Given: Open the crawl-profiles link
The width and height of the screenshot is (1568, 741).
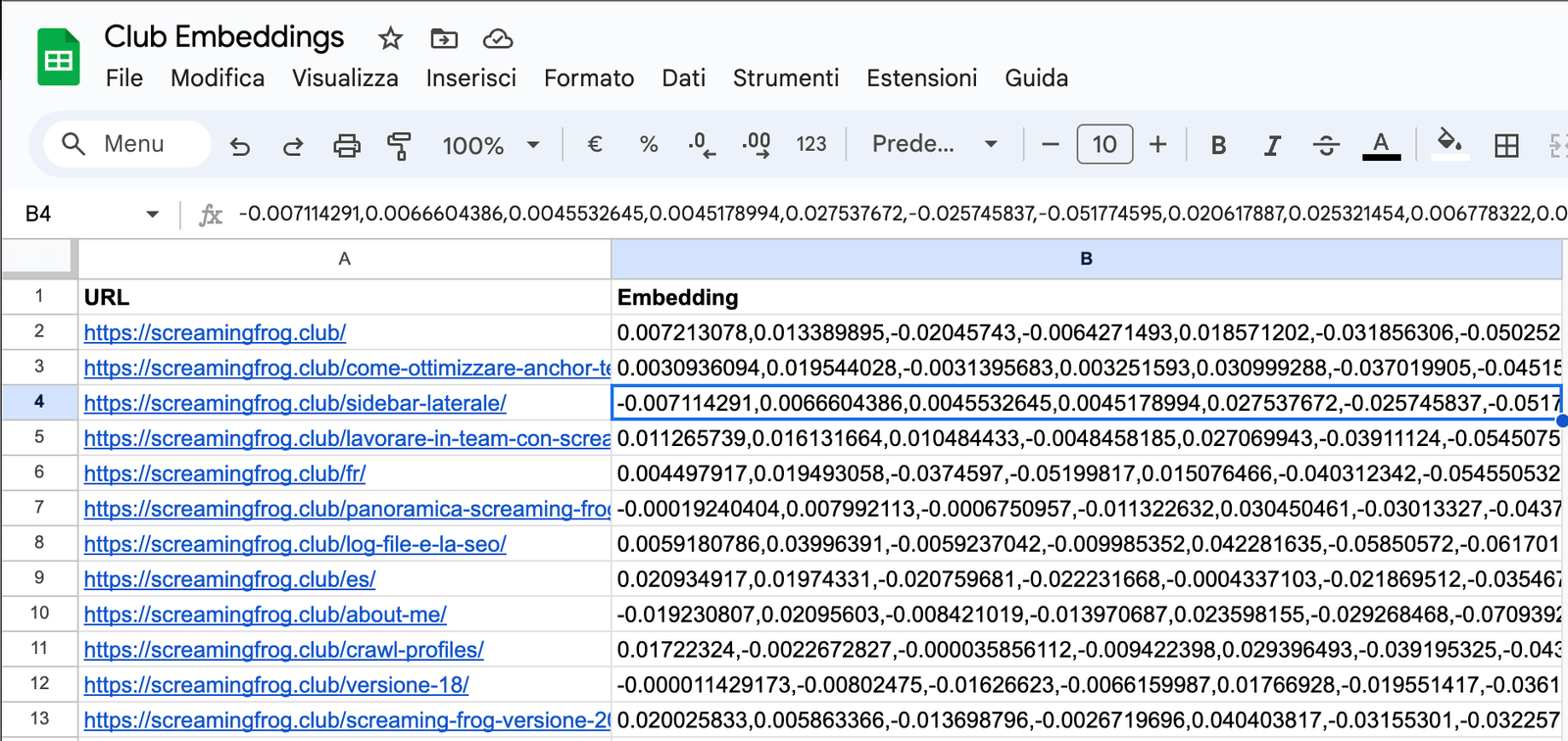Looking at the screenshot, I should click(x=283, y=650).
